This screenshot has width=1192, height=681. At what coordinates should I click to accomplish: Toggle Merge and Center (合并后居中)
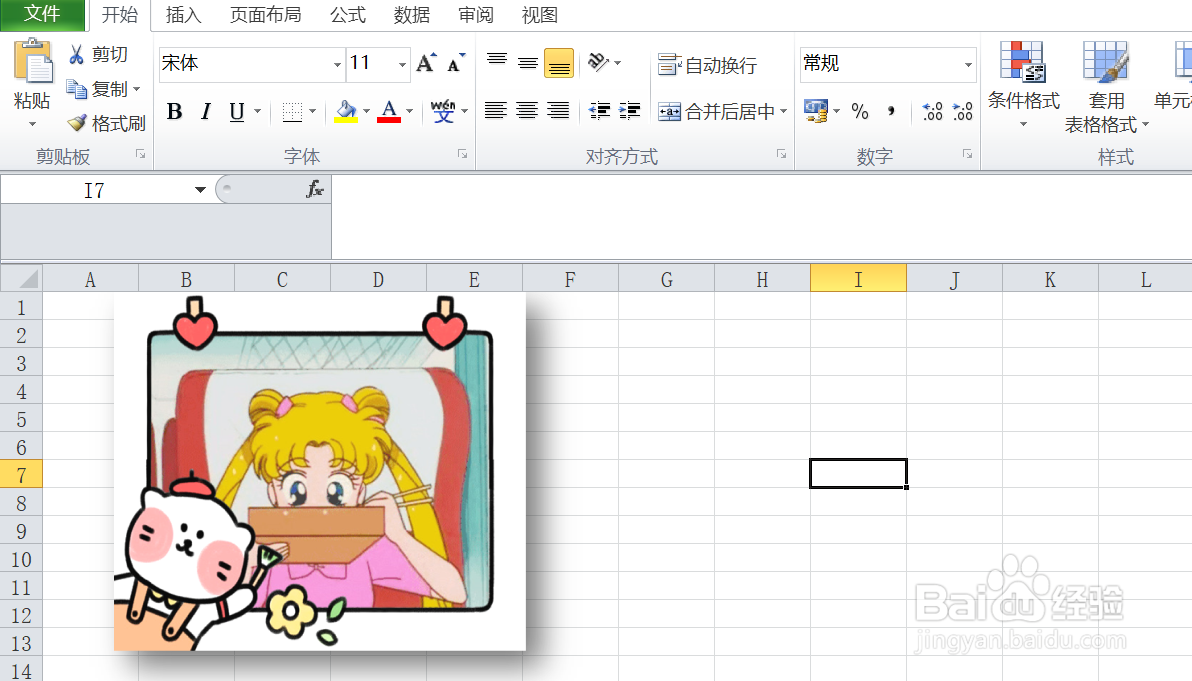click(715, 112)
